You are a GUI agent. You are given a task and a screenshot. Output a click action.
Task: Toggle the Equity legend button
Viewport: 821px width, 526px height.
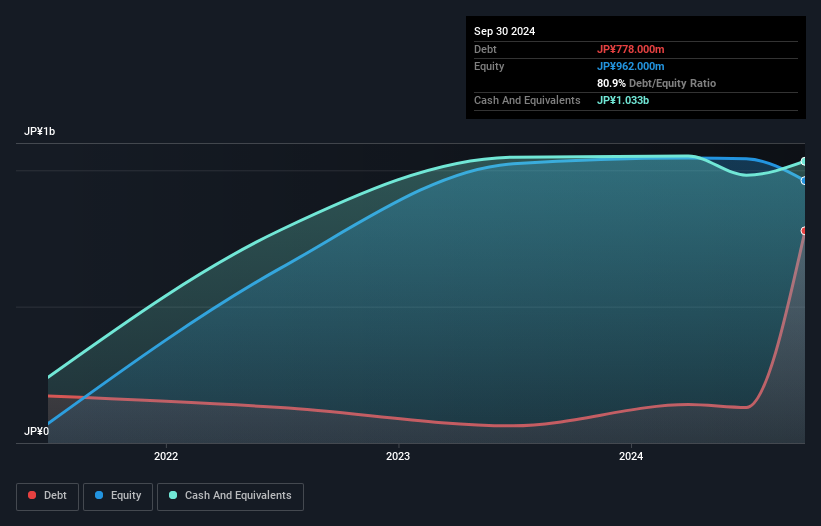118,496
